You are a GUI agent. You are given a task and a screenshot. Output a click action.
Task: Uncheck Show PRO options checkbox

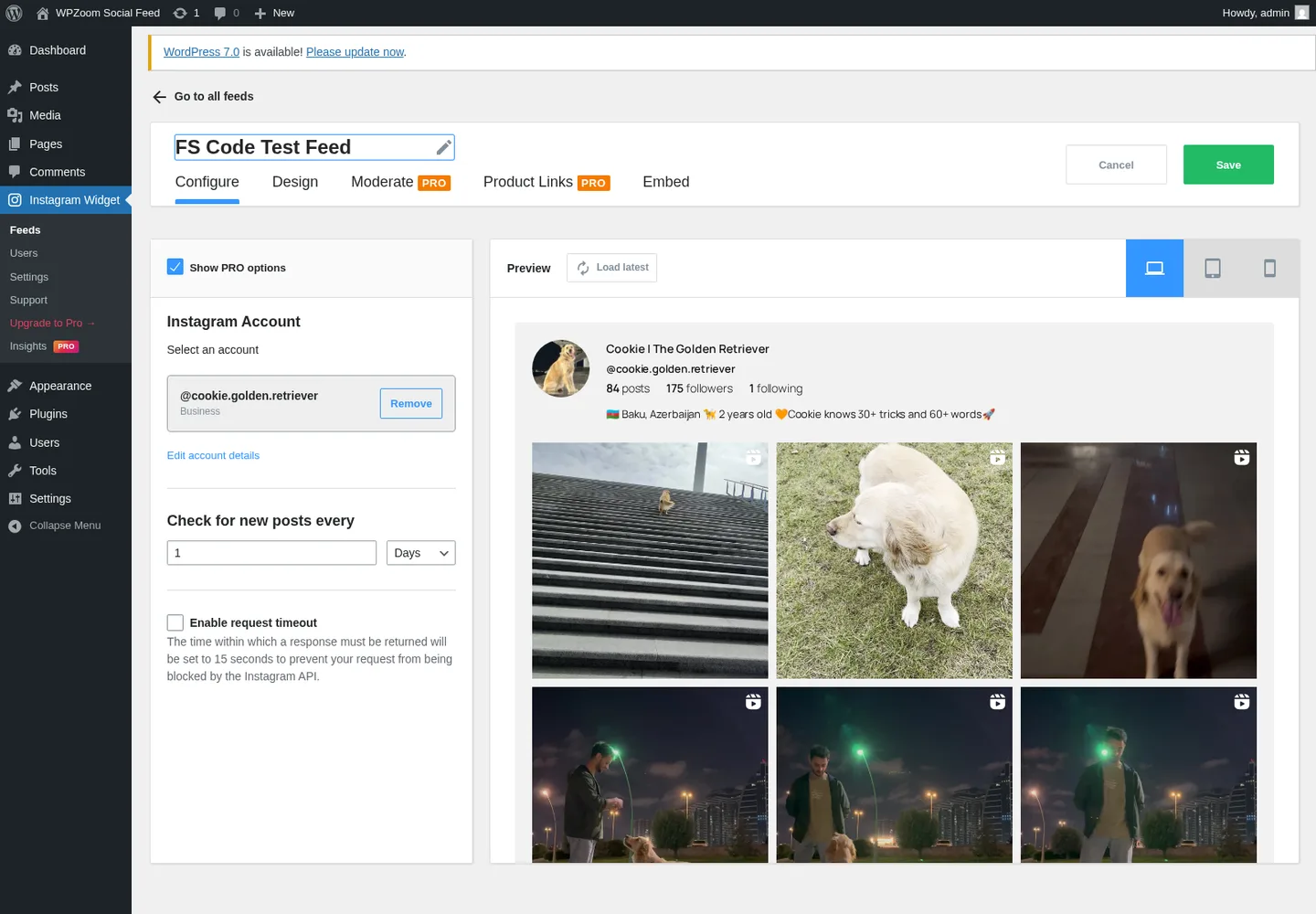175,267
